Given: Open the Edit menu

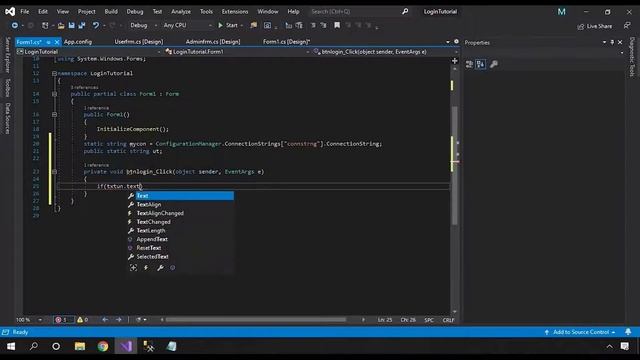Looking at the screenshot, I should point(43,11).
